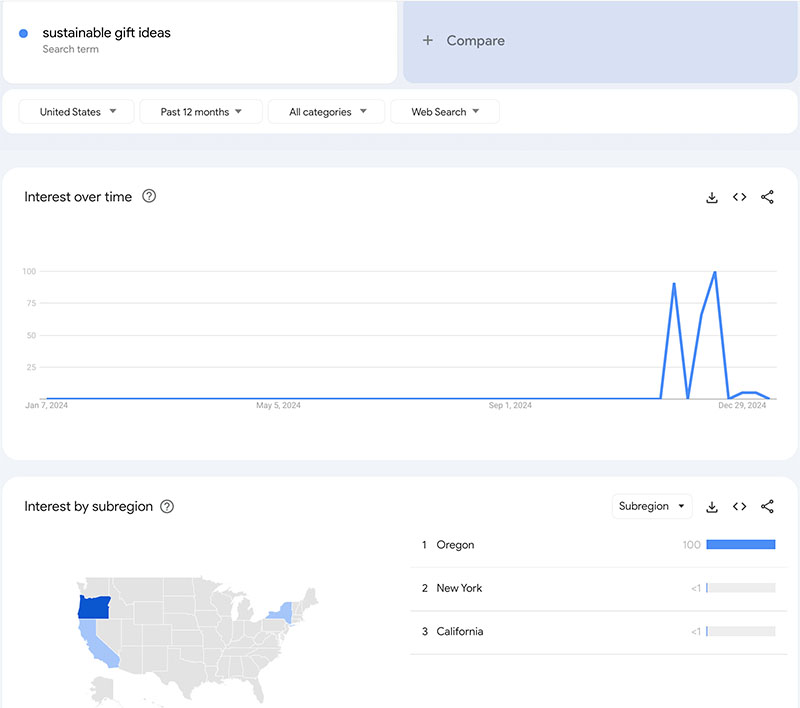Open the Subregion view dropdown
The height and width of the screenshot is (708, 800).
tap(652, 506)
